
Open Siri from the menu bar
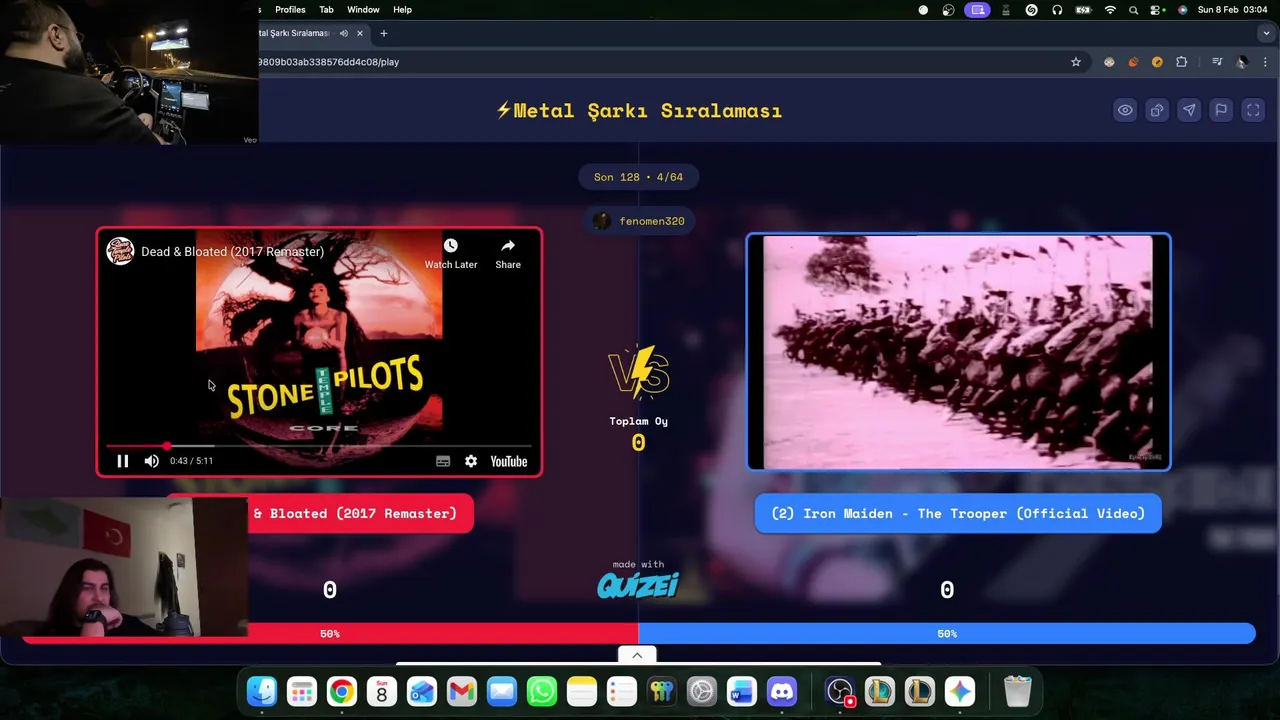tap(1183, 10)
